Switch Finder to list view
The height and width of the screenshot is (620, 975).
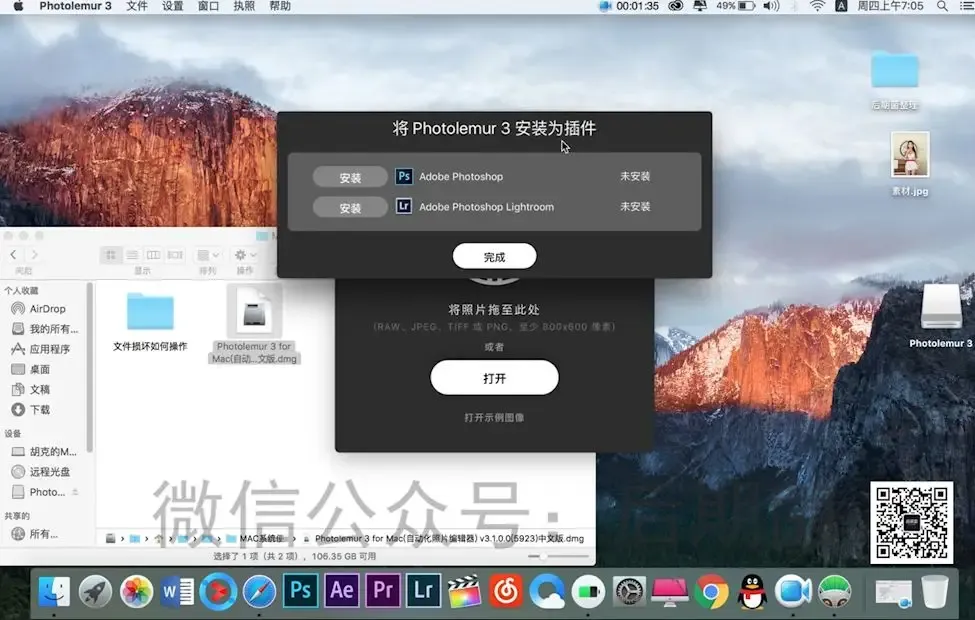click(x=132, y=255)
